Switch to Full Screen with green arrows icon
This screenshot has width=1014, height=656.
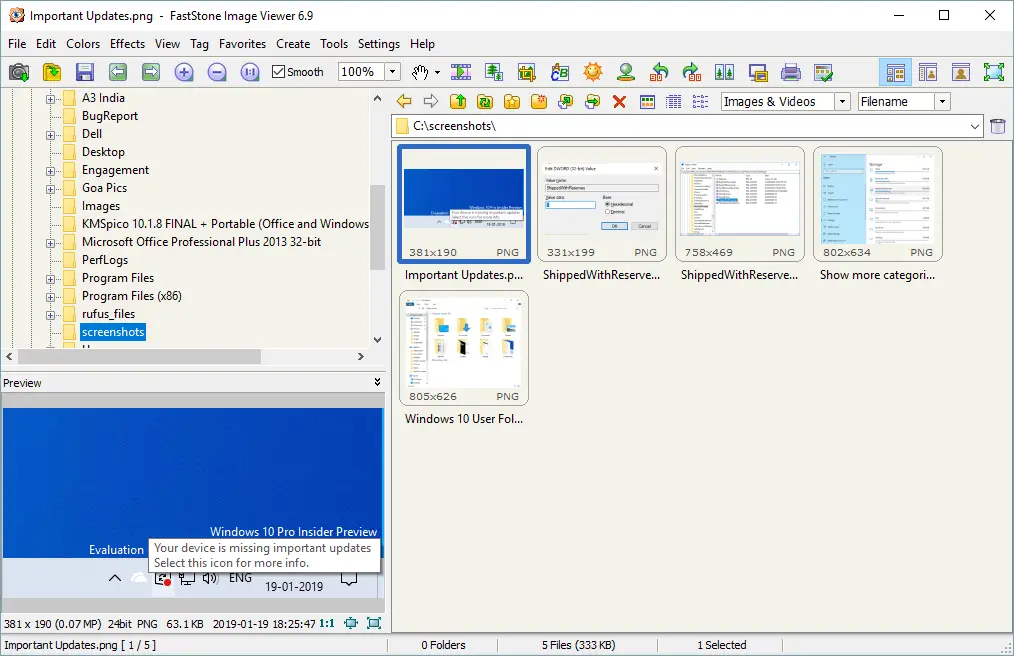[994, 72]
